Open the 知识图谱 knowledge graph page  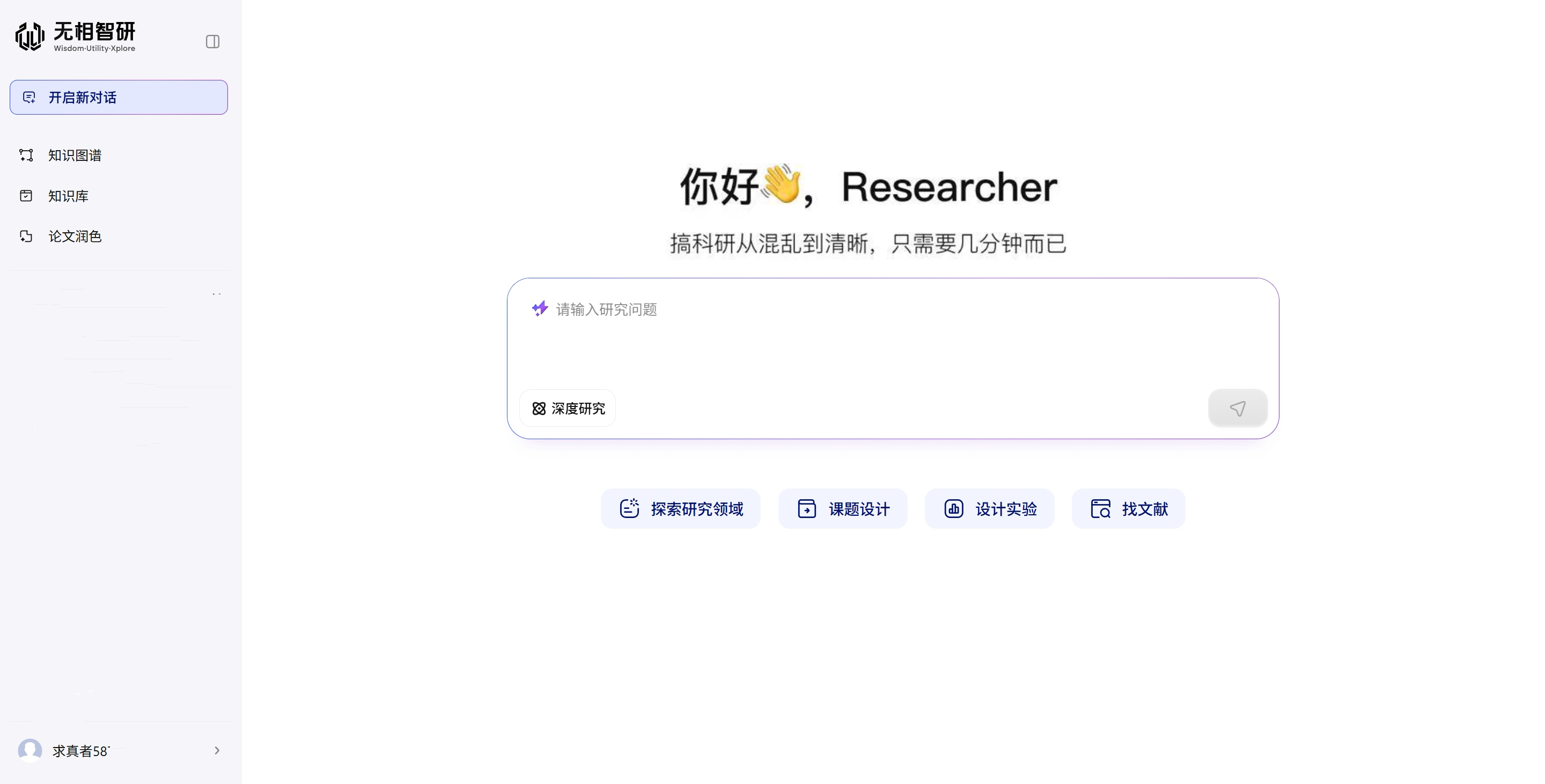75,155
